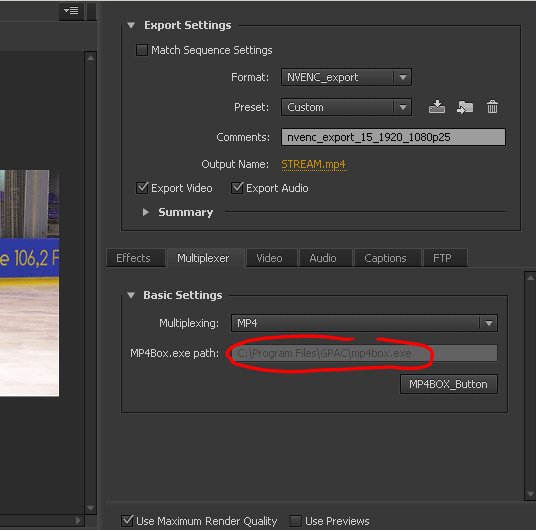This screenshot has width=536, height=530.
Task: Click the preview horizontal scroll right arrow
Action: click(x=78, y=520)
